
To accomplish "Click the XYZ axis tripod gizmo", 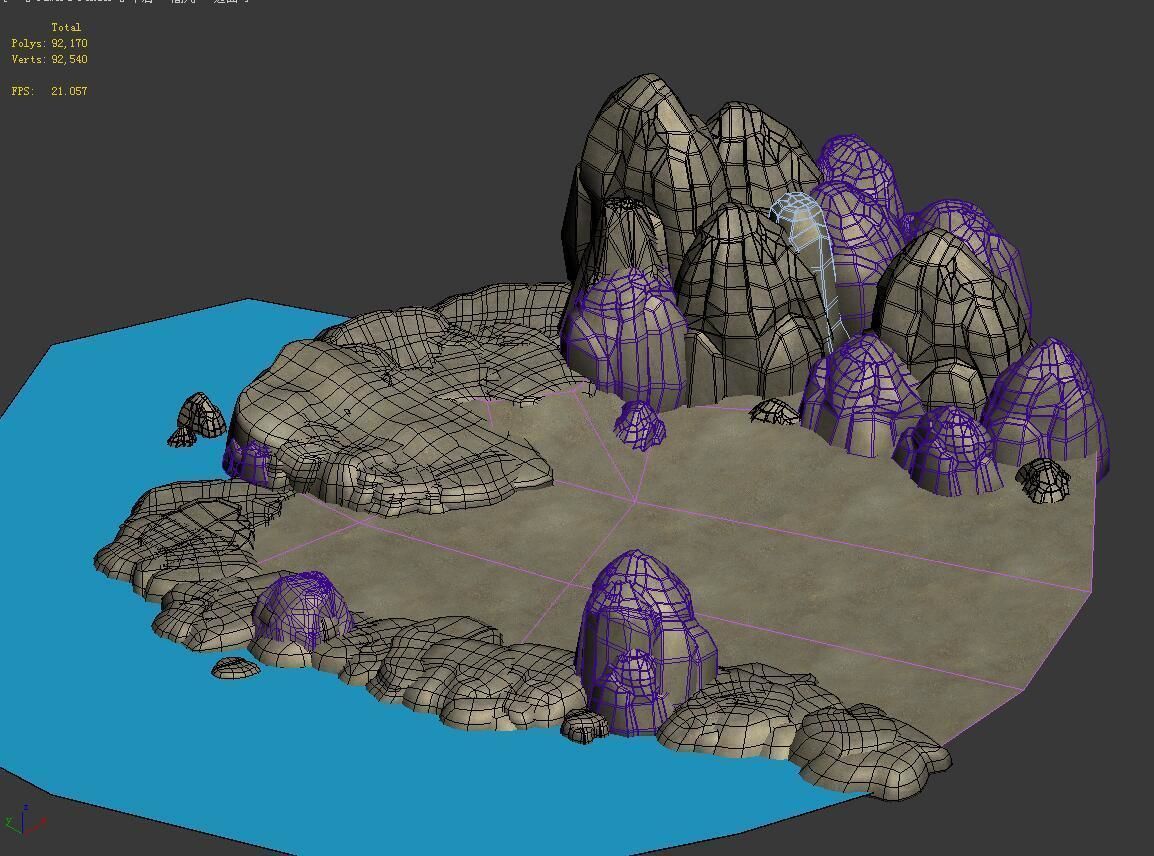I will click(24, 820).
